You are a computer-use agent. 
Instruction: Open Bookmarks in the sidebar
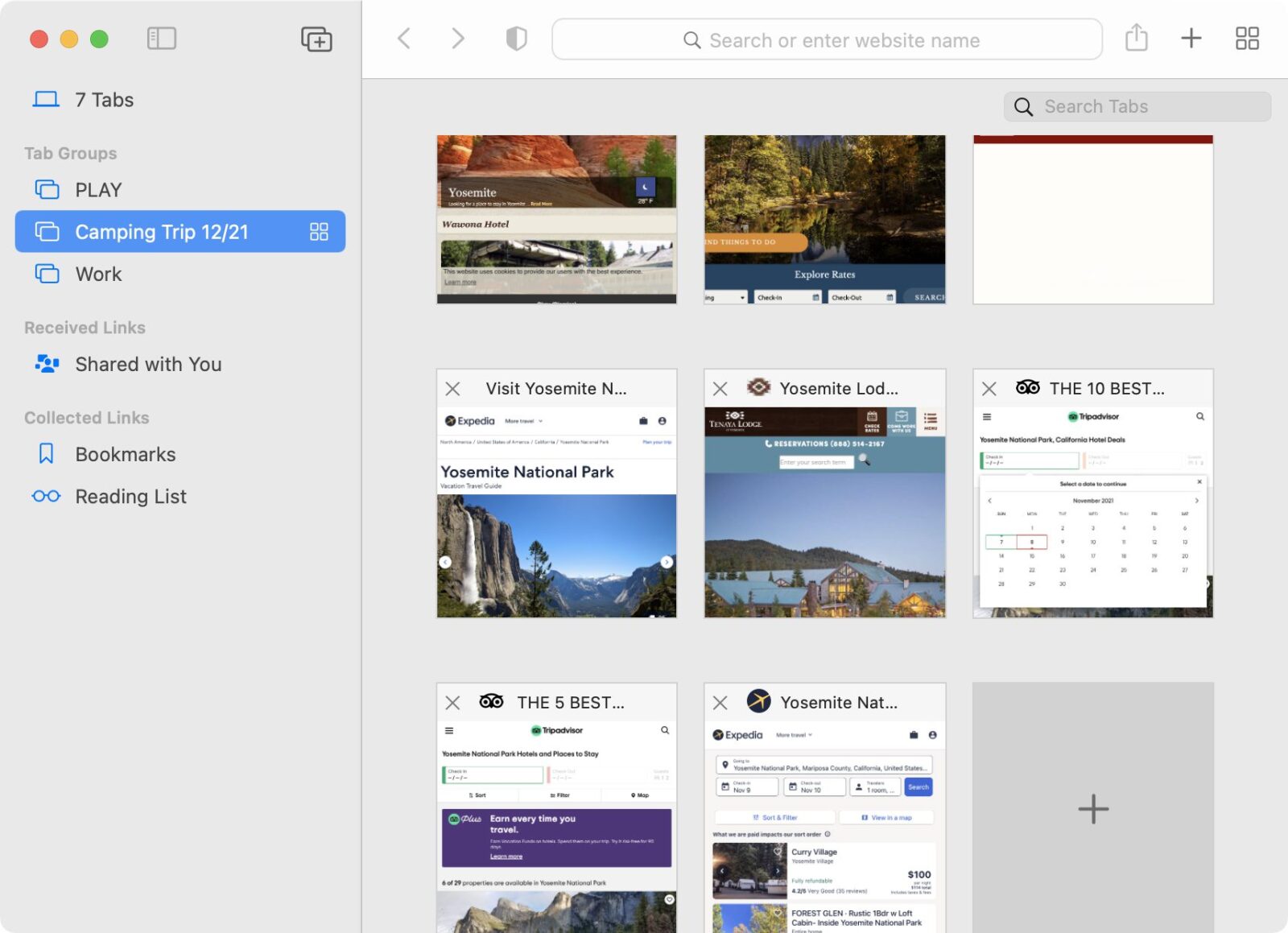click(x=125, y=455)
